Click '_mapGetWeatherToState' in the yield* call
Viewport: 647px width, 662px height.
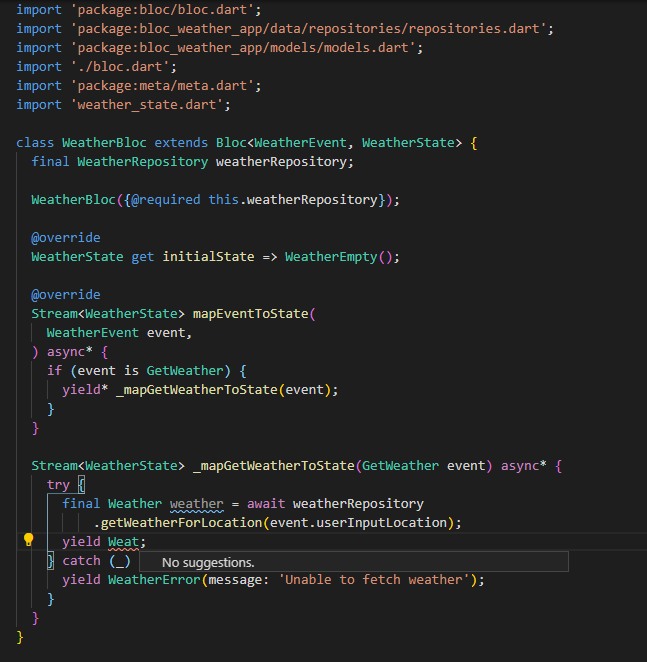point(196,389)
